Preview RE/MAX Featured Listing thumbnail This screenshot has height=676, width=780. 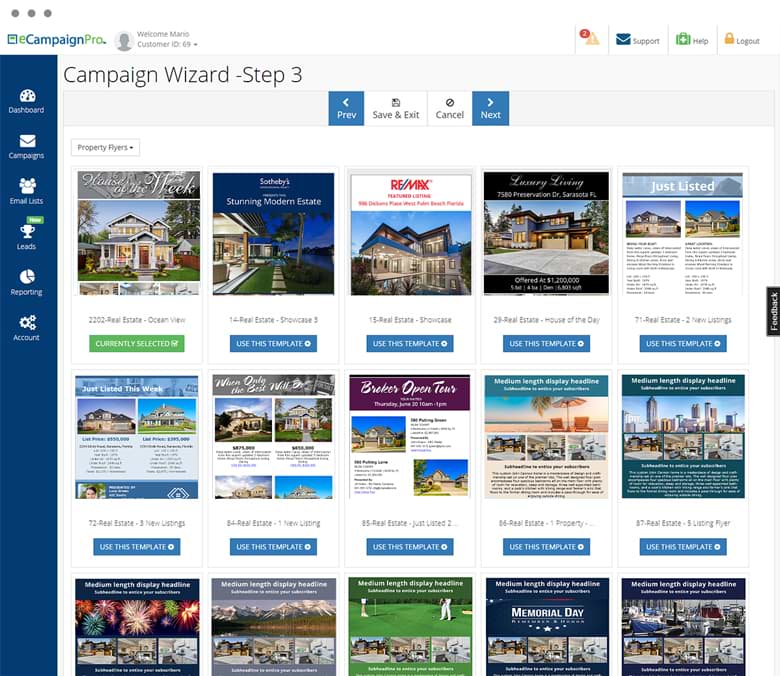[410, 233]
